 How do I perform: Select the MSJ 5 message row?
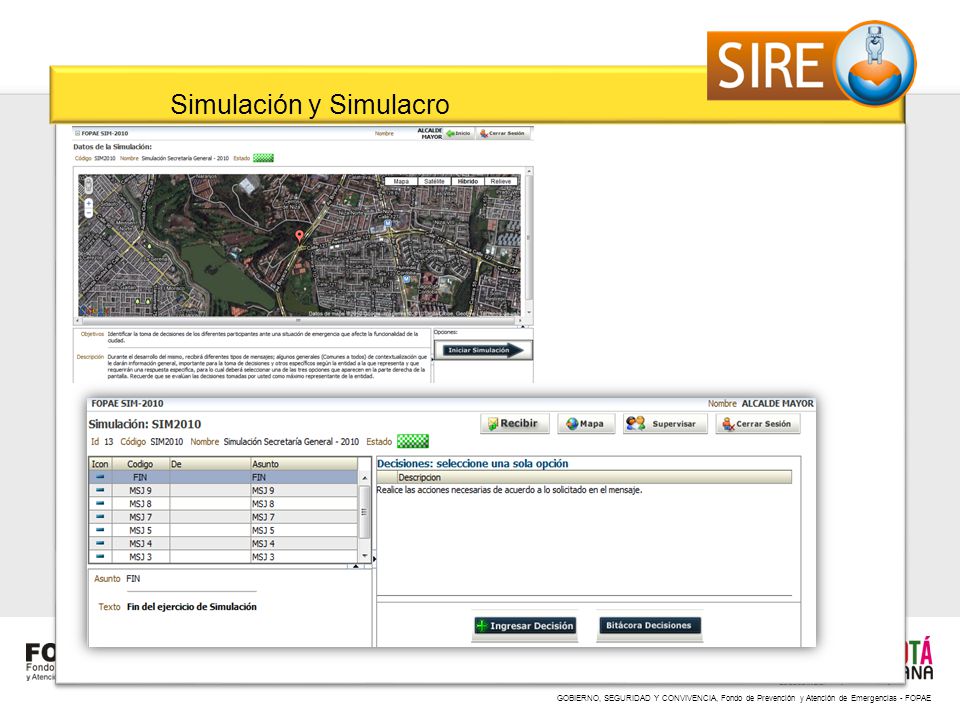(224, 530)
